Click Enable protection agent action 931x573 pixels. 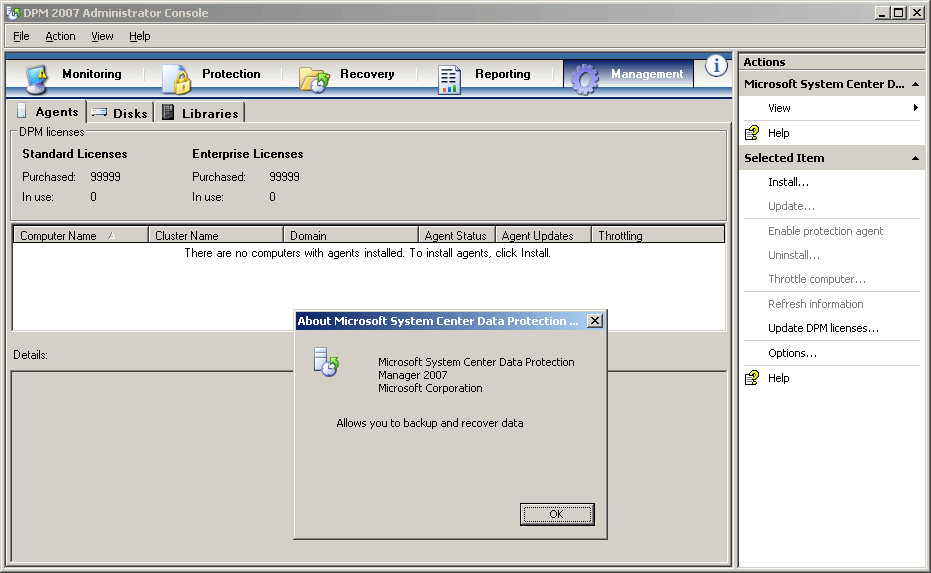click(x=825, y=231)
